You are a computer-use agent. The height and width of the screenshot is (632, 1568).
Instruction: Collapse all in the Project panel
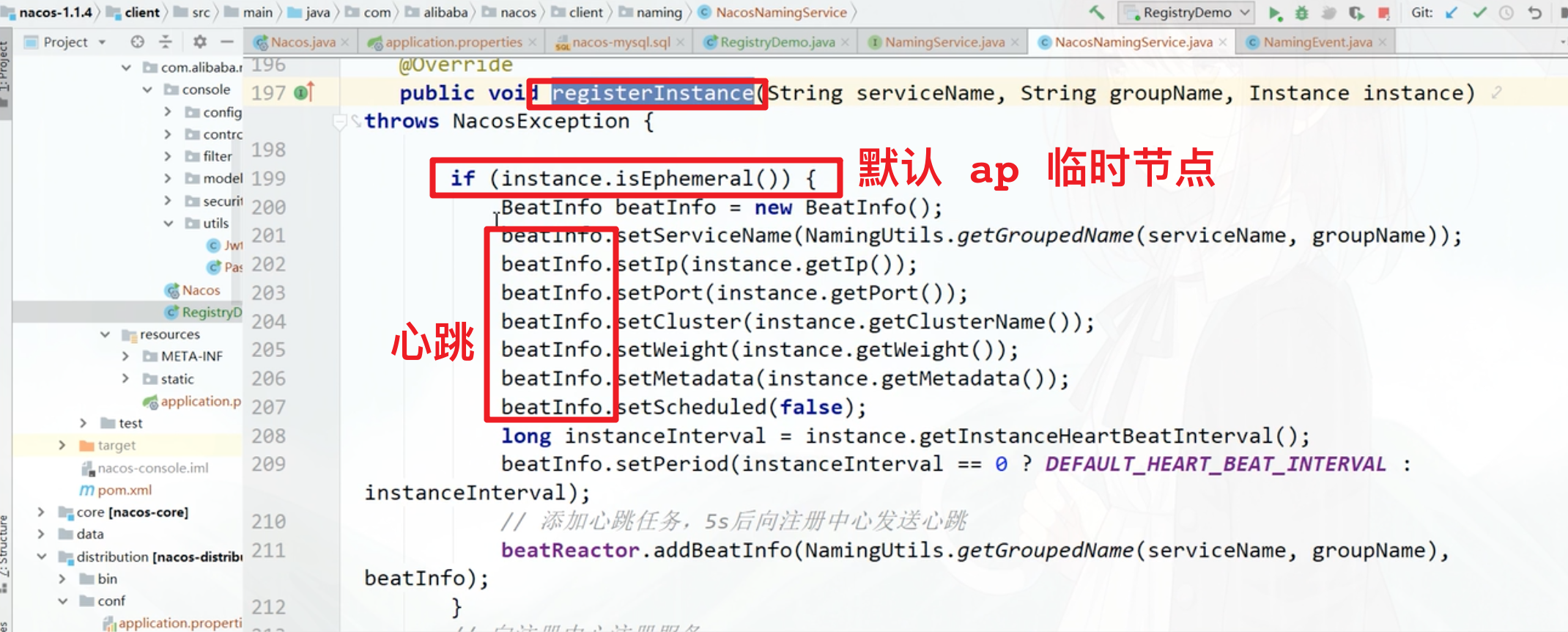[x=166, y=42]
